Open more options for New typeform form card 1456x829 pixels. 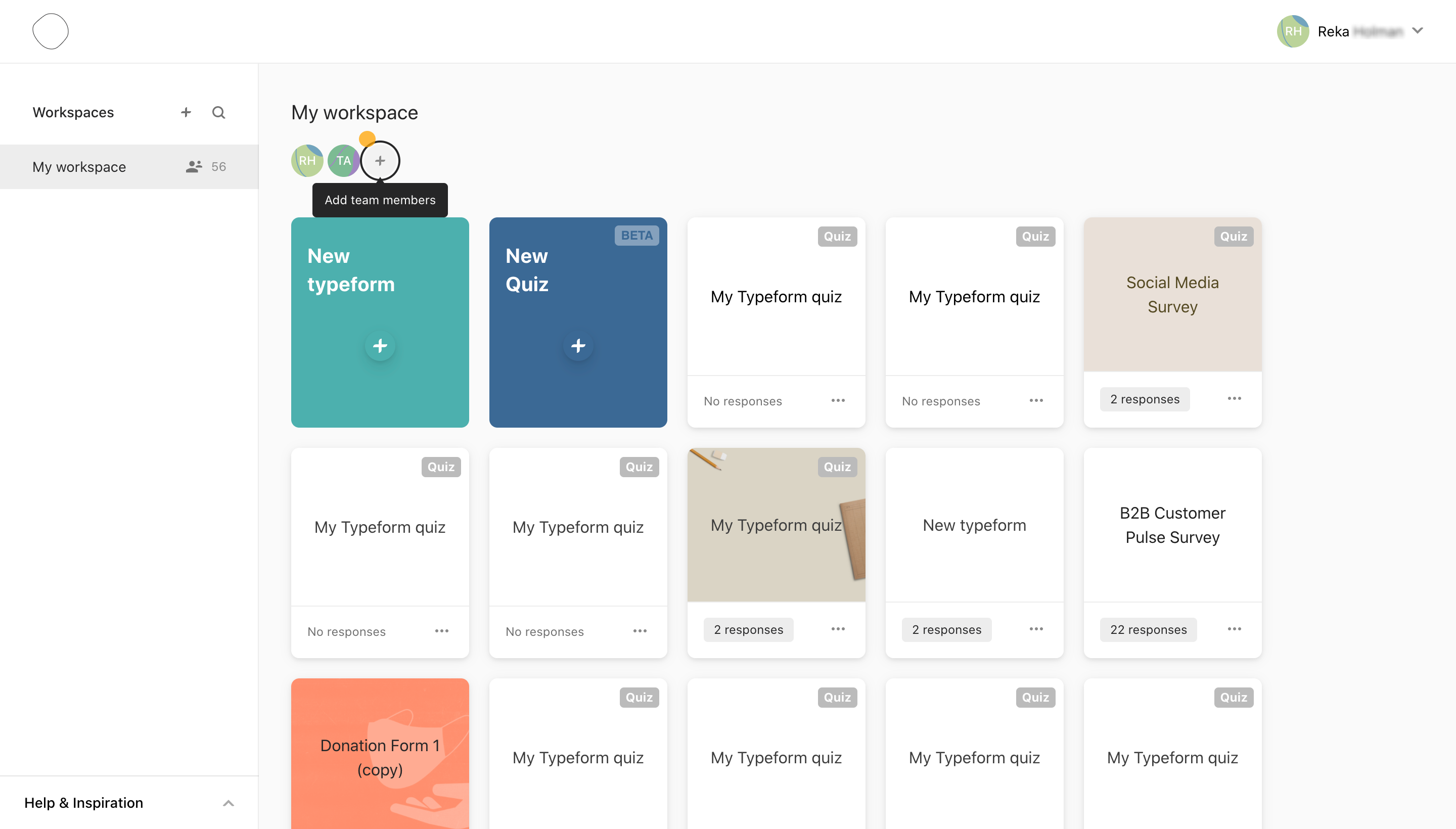(1036, 629)
